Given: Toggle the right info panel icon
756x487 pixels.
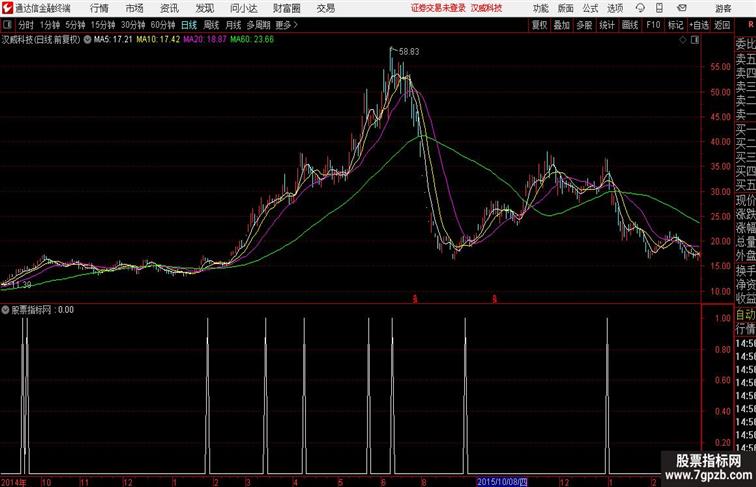Looking at the screenshot, I should 695,40.
